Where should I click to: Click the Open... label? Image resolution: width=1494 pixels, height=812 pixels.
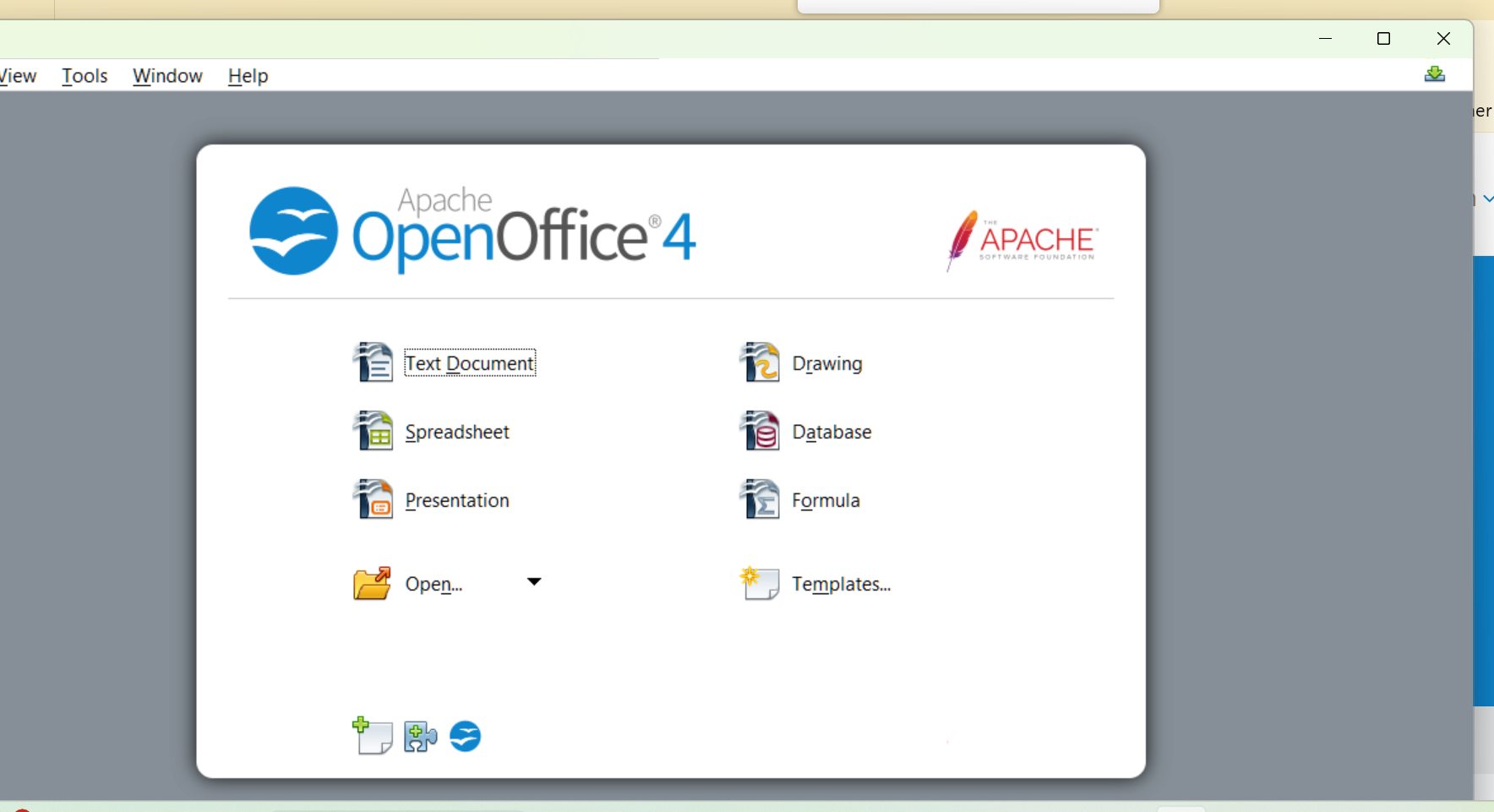(433, 584)
